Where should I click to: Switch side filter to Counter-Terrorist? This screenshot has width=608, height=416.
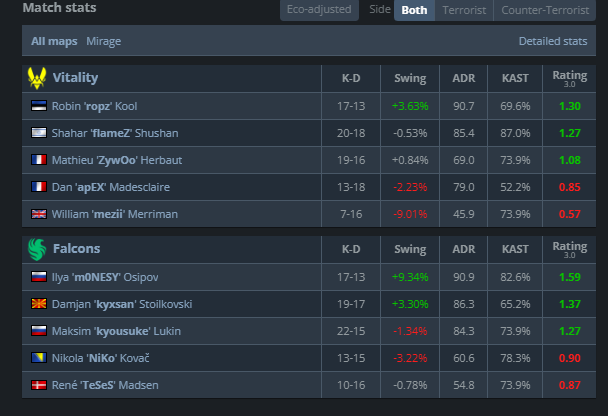(545, 10)
